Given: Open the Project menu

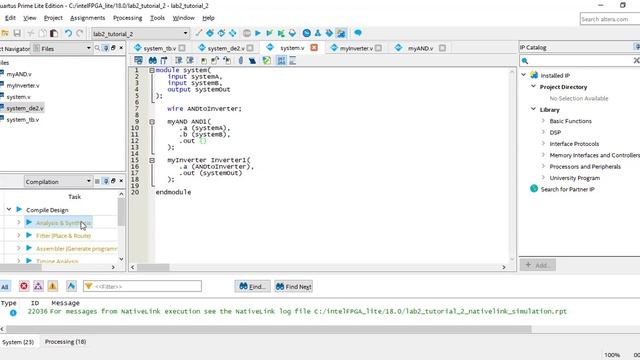Looking at the screenshot, I should [x=53, y=18].
